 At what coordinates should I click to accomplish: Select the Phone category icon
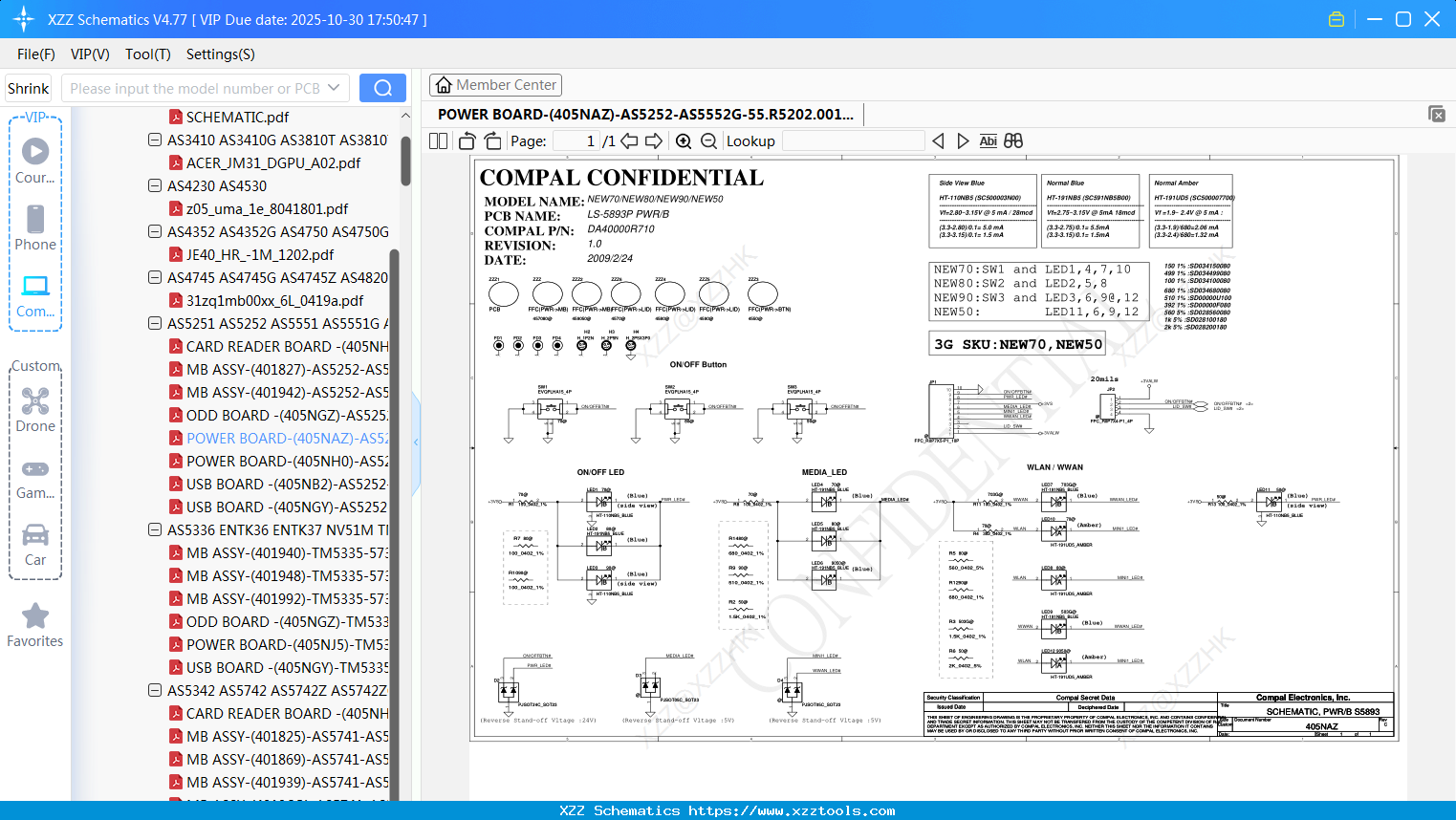point(35,227)
